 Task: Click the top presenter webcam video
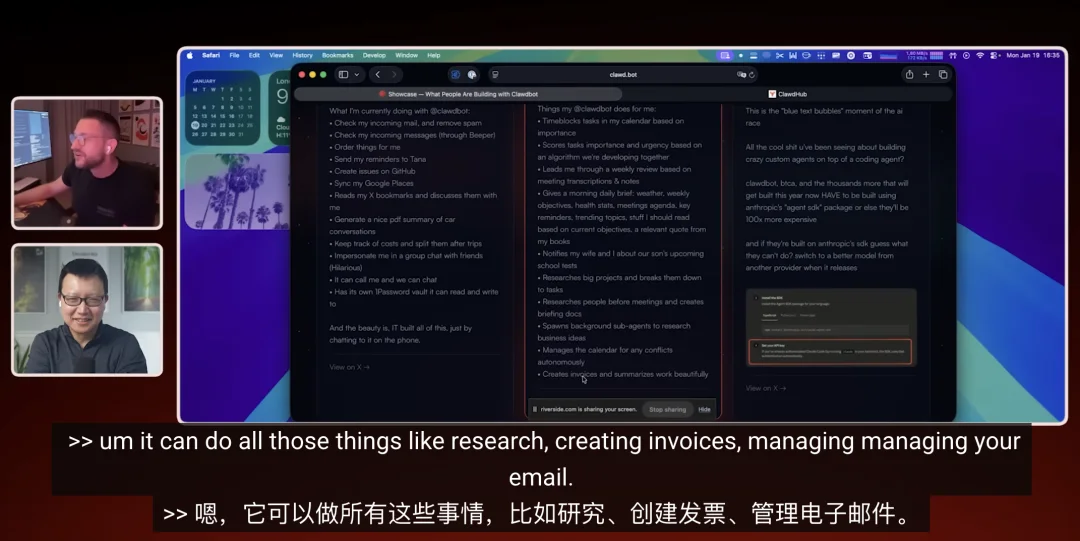pyautogui.click(x=87, y=163)
